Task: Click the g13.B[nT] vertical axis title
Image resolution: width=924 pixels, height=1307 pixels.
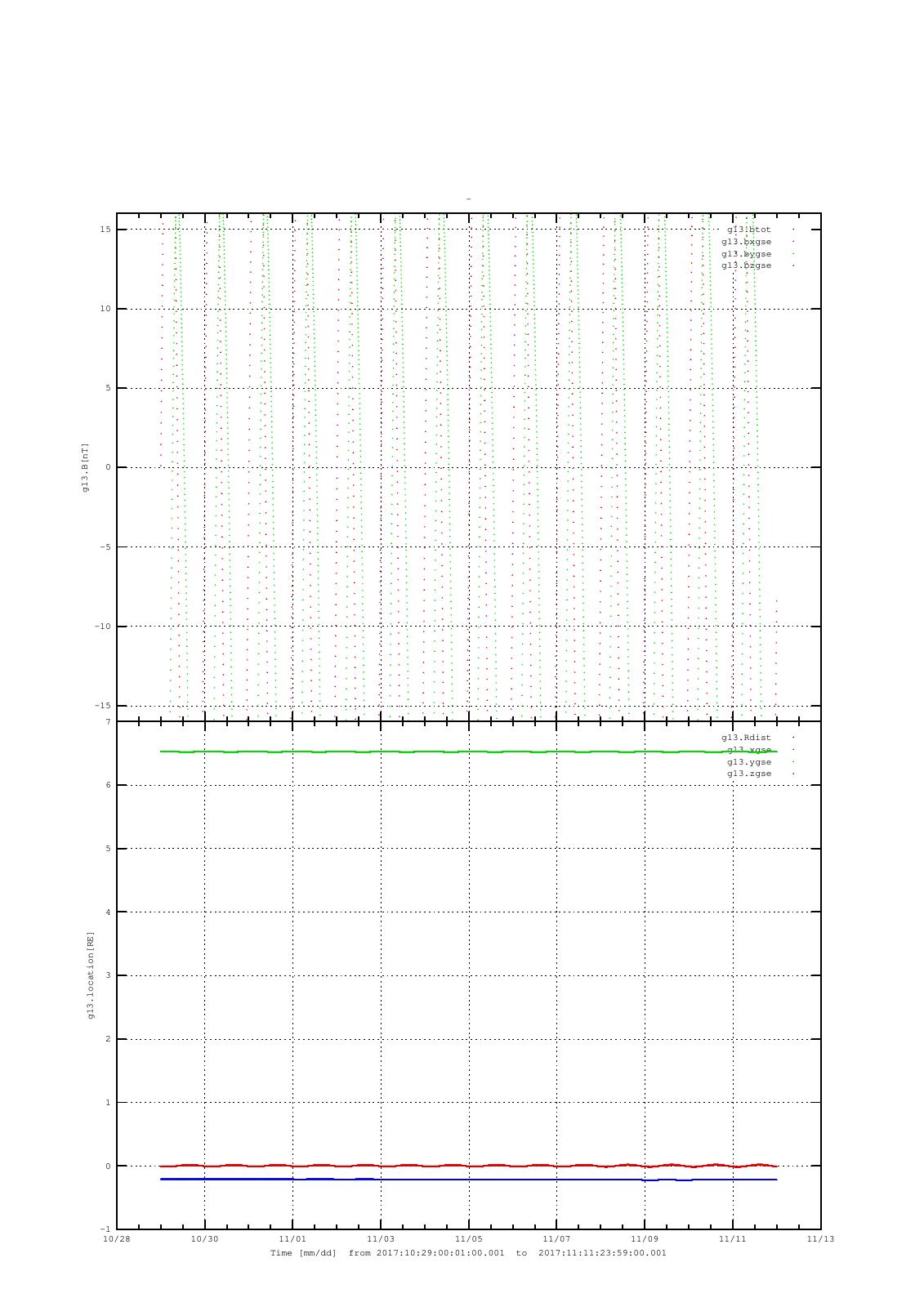Action: [x=85, y=467]
